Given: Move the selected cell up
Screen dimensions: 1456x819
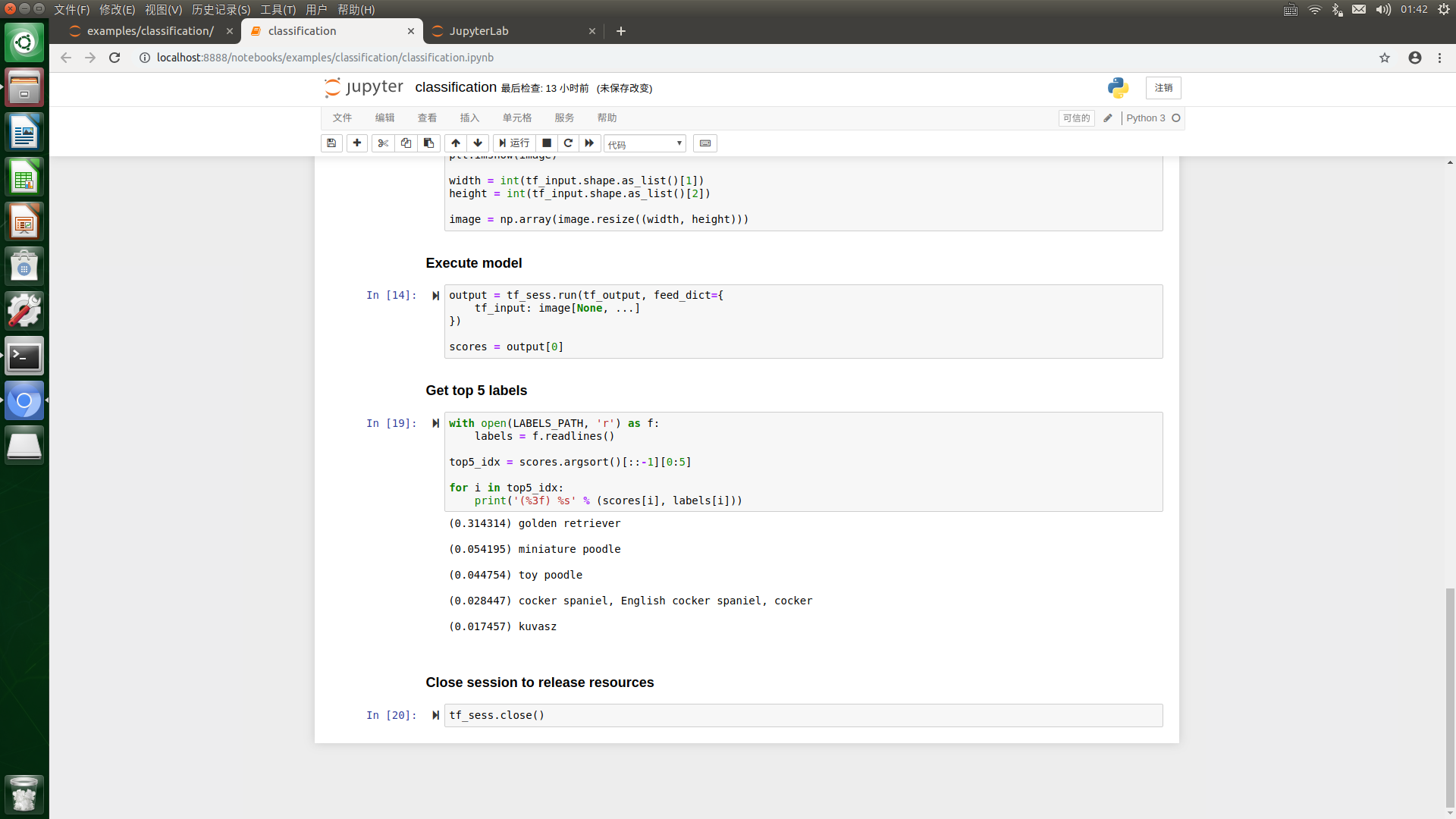Looking at the screenshot, I should coord(456,143).
